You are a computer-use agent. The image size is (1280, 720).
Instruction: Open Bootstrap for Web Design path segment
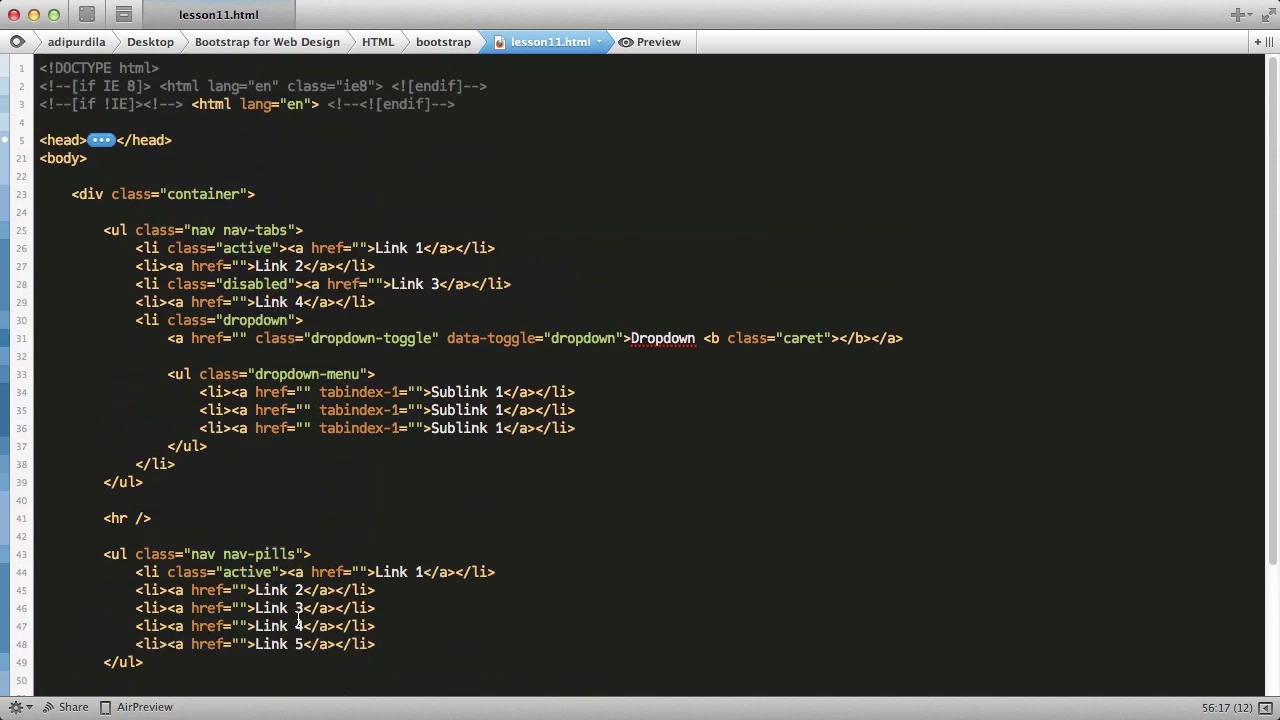pos(267,42)
